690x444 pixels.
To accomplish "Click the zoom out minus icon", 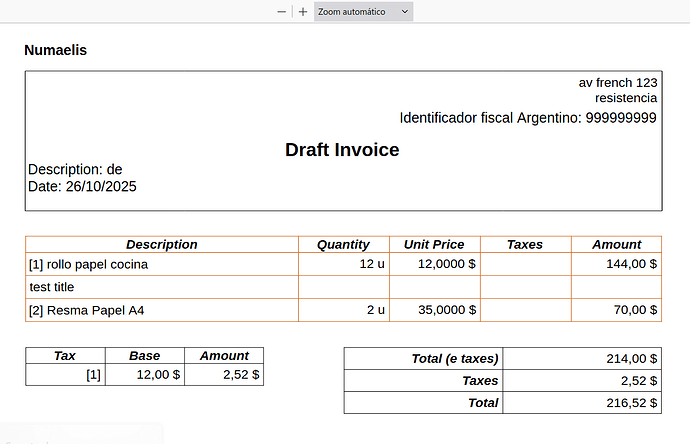I will [282, 11].
